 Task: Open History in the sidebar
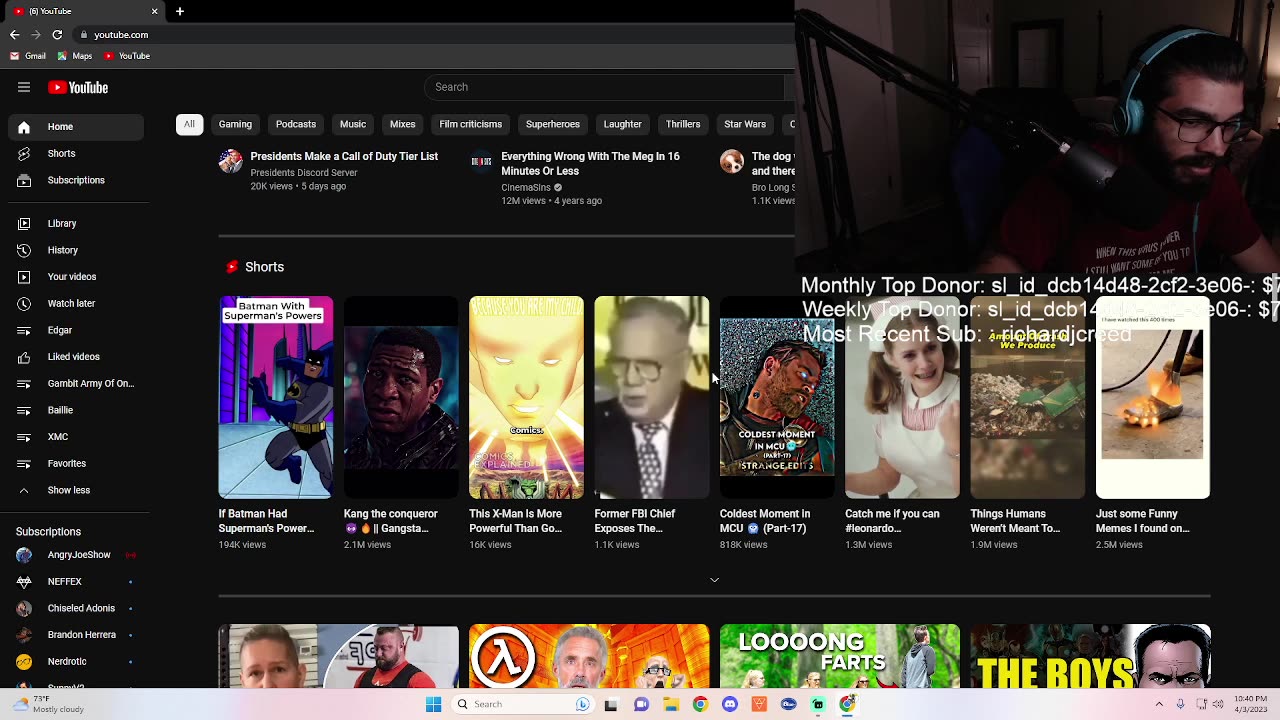pos(75,251)
